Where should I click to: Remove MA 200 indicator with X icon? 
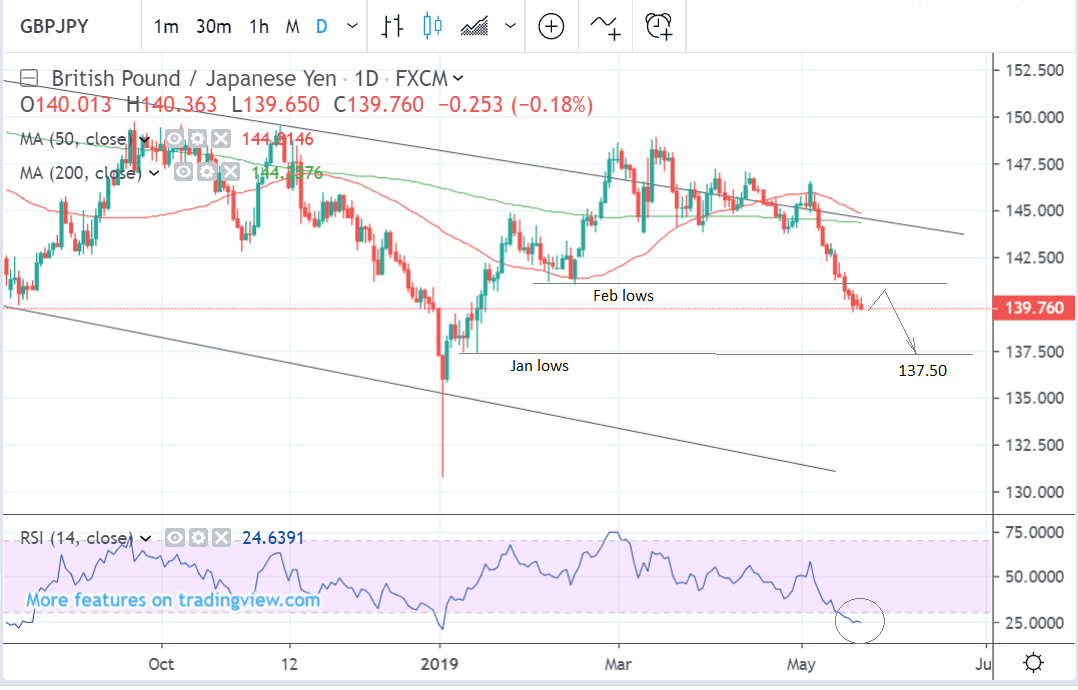(230, 172)
